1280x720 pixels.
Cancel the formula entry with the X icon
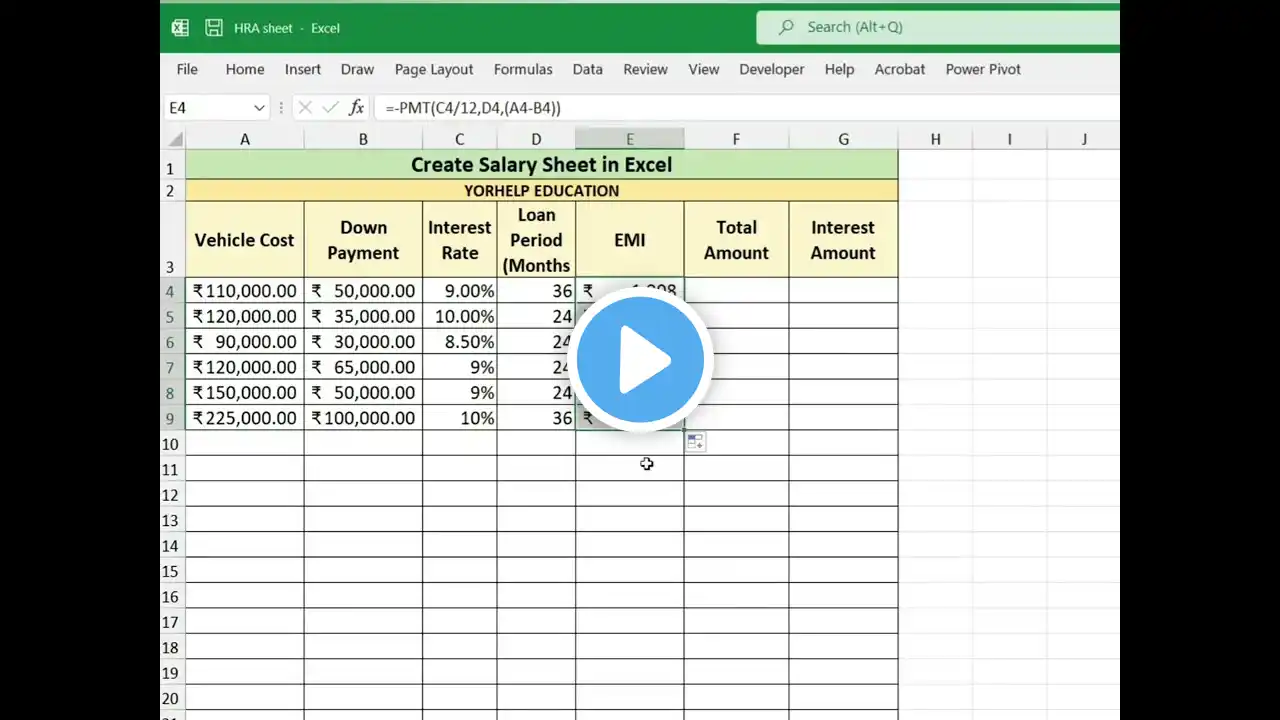tap(305, 108)
